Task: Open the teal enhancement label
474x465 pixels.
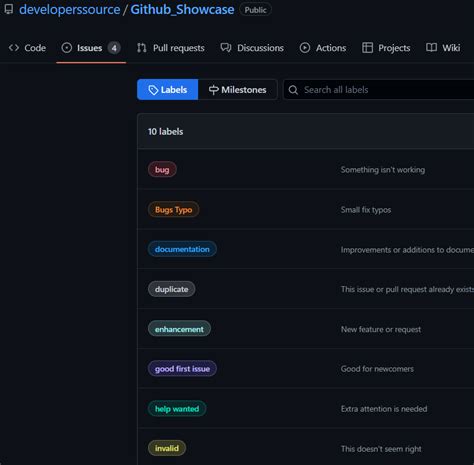Action: [179, 329]
